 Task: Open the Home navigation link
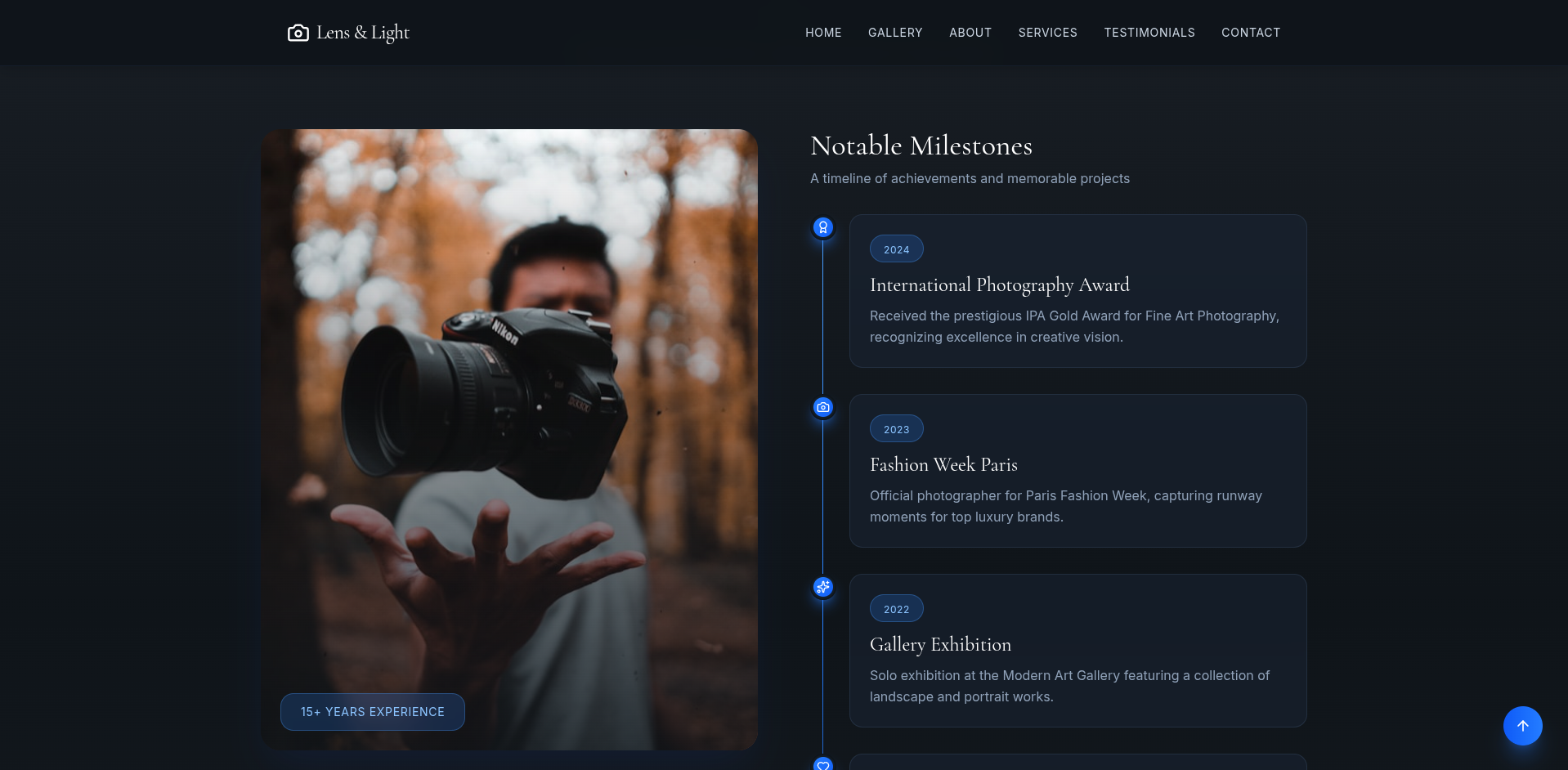point(822,33)
